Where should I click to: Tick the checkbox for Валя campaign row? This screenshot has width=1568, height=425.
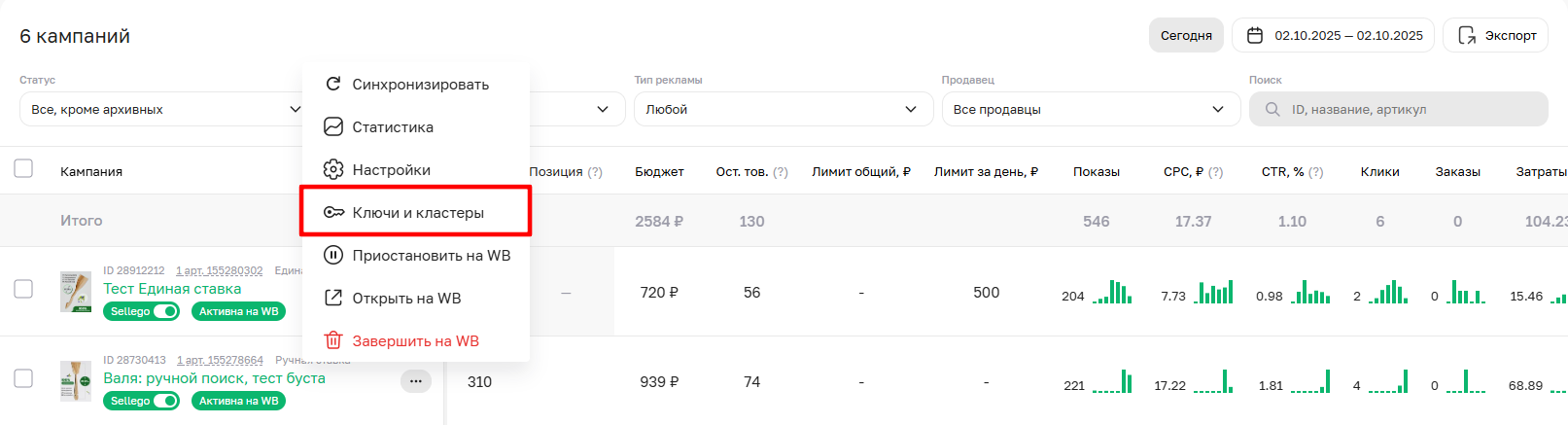pyautogui.click(x=23, y=378)
